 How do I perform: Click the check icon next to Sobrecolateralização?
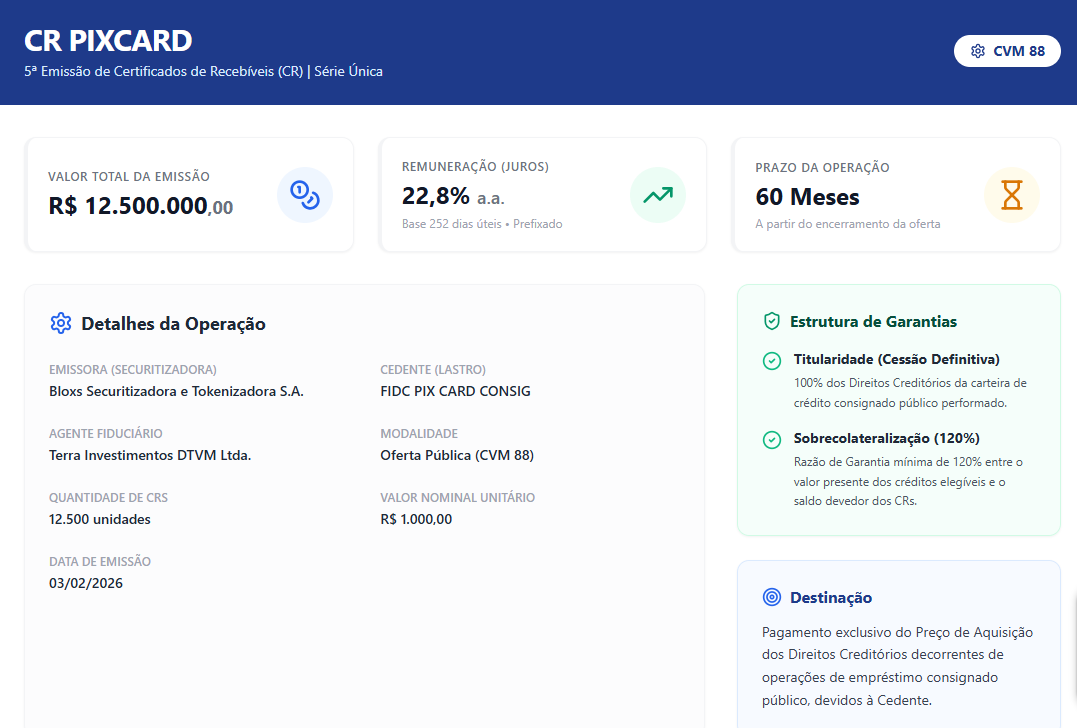point(772,440)
